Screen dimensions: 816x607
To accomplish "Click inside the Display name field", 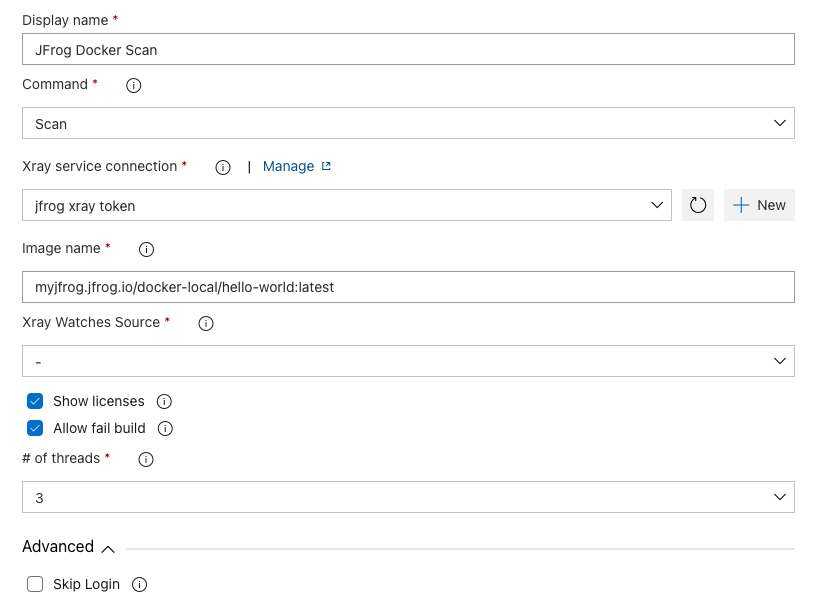I will (x=400, y=49).
